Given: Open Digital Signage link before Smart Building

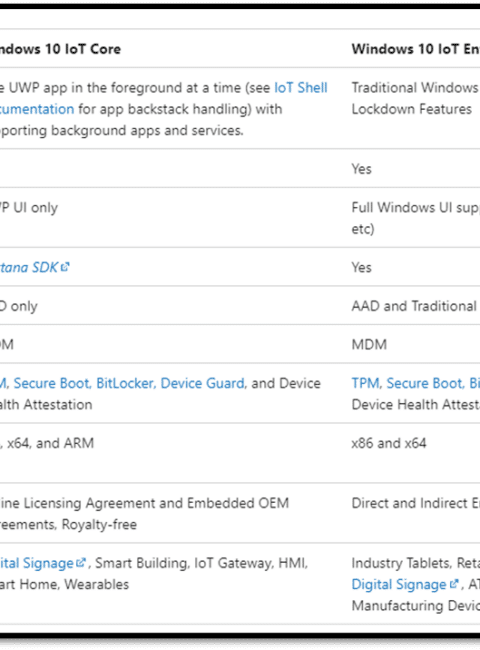Looking at the screenshot, I should [x=37, y=563].
